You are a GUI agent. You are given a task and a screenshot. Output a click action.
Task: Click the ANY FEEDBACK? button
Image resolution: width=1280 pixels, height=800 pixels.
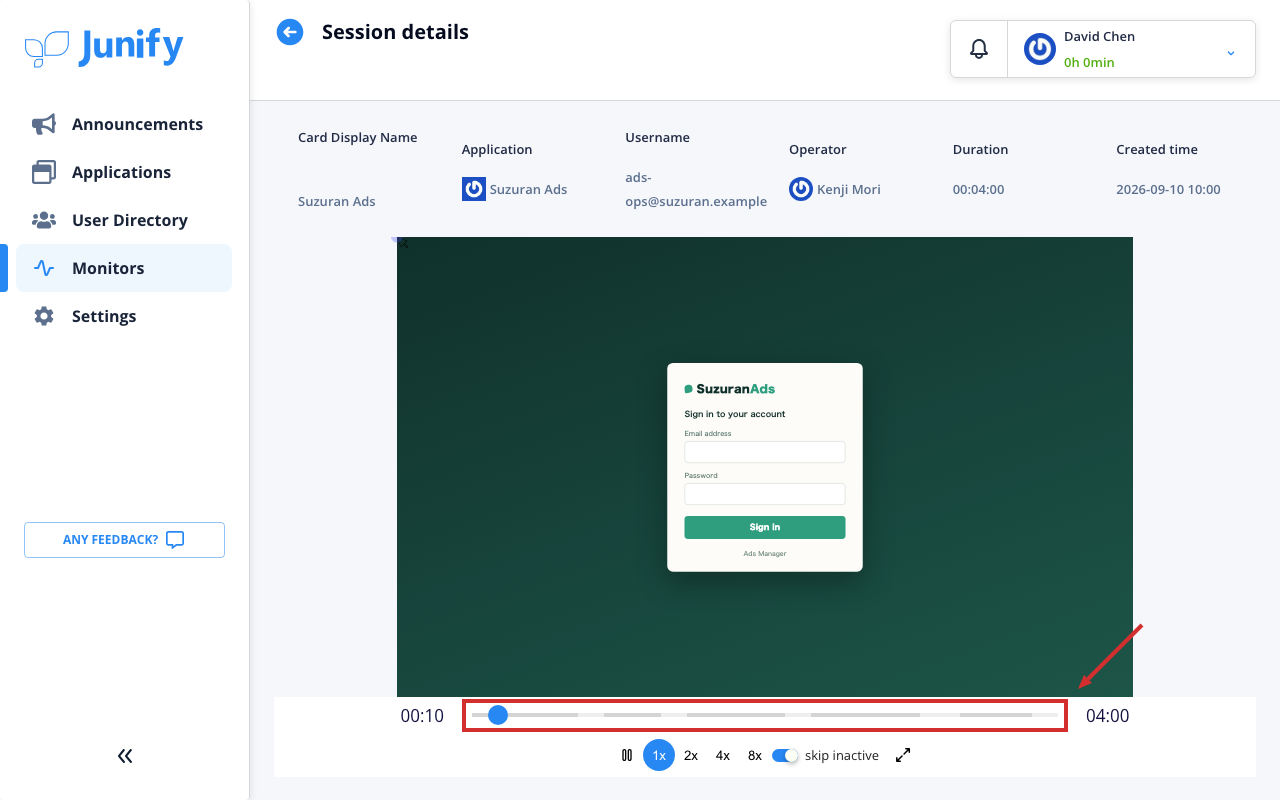[124, 540]
